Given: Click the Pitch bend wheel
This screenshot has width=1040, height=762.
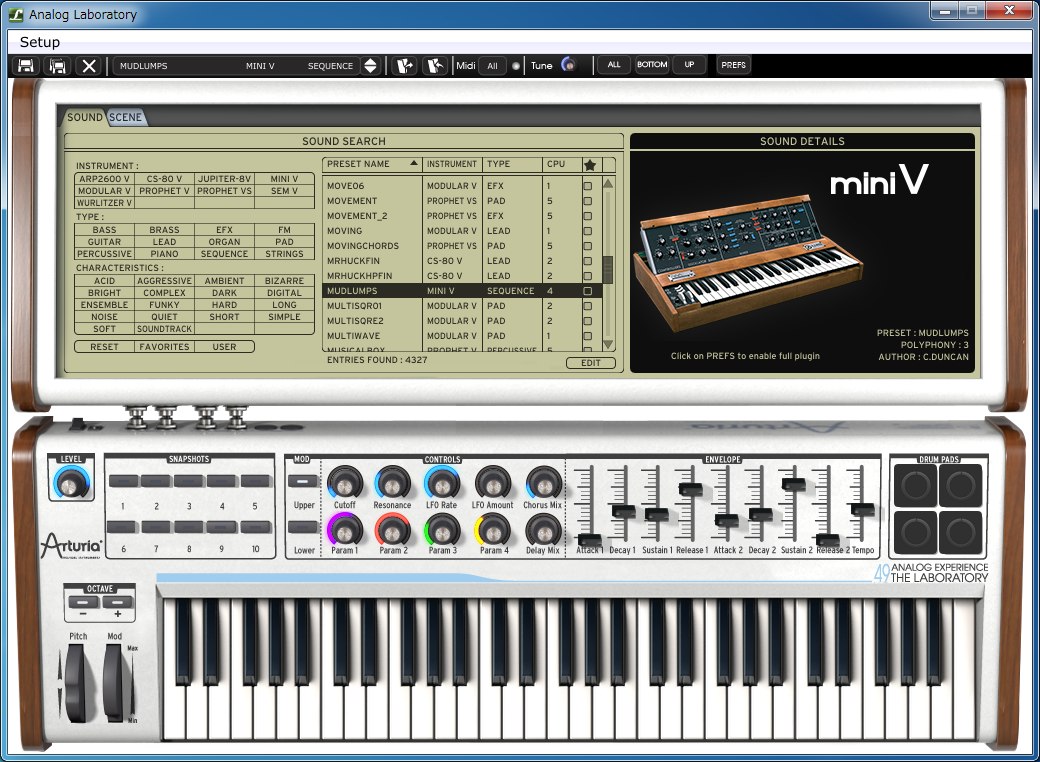Looking at the screenshot, I should tap(75, 683).
